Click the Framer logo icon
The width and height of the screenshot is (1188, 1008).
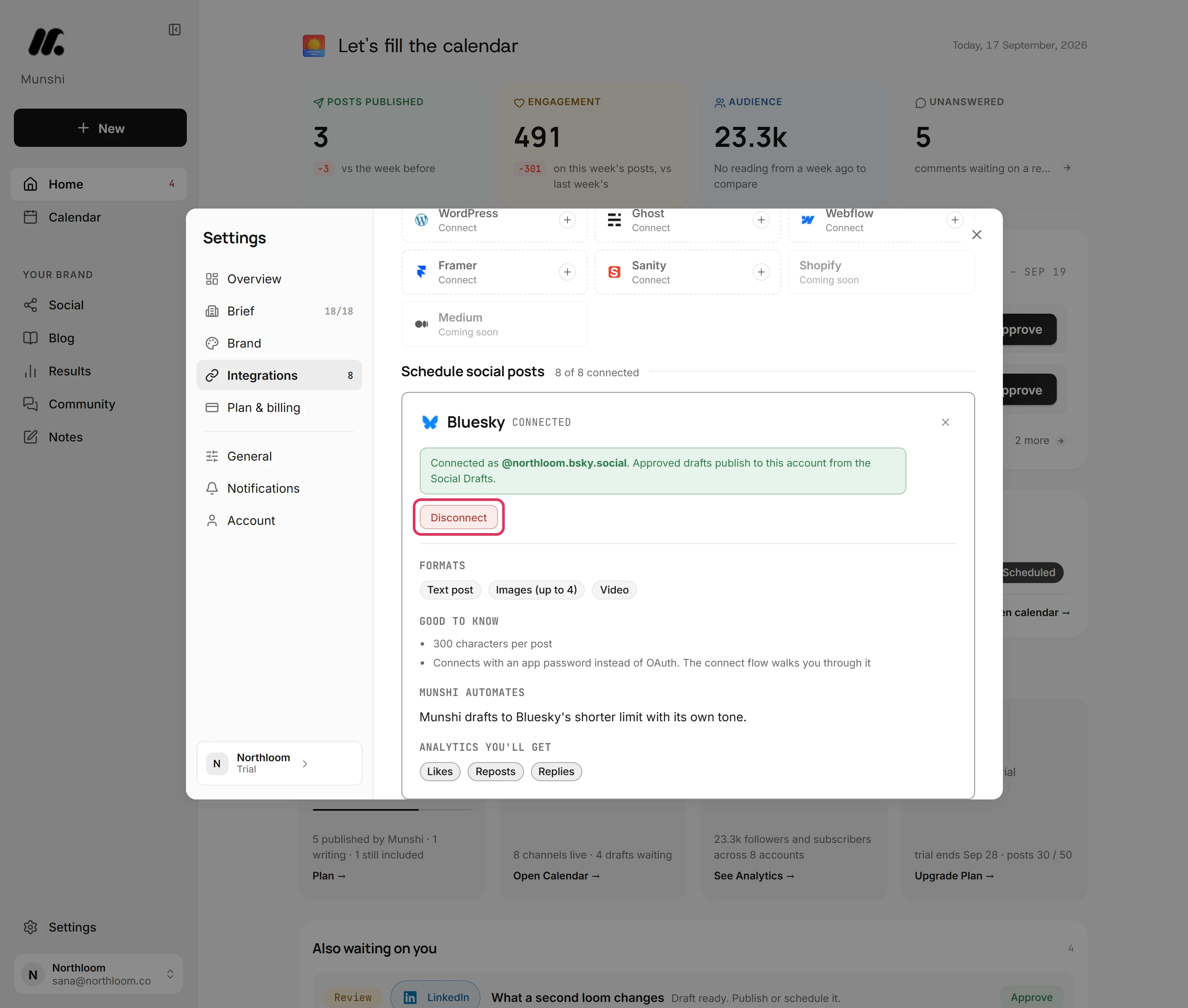421,272
